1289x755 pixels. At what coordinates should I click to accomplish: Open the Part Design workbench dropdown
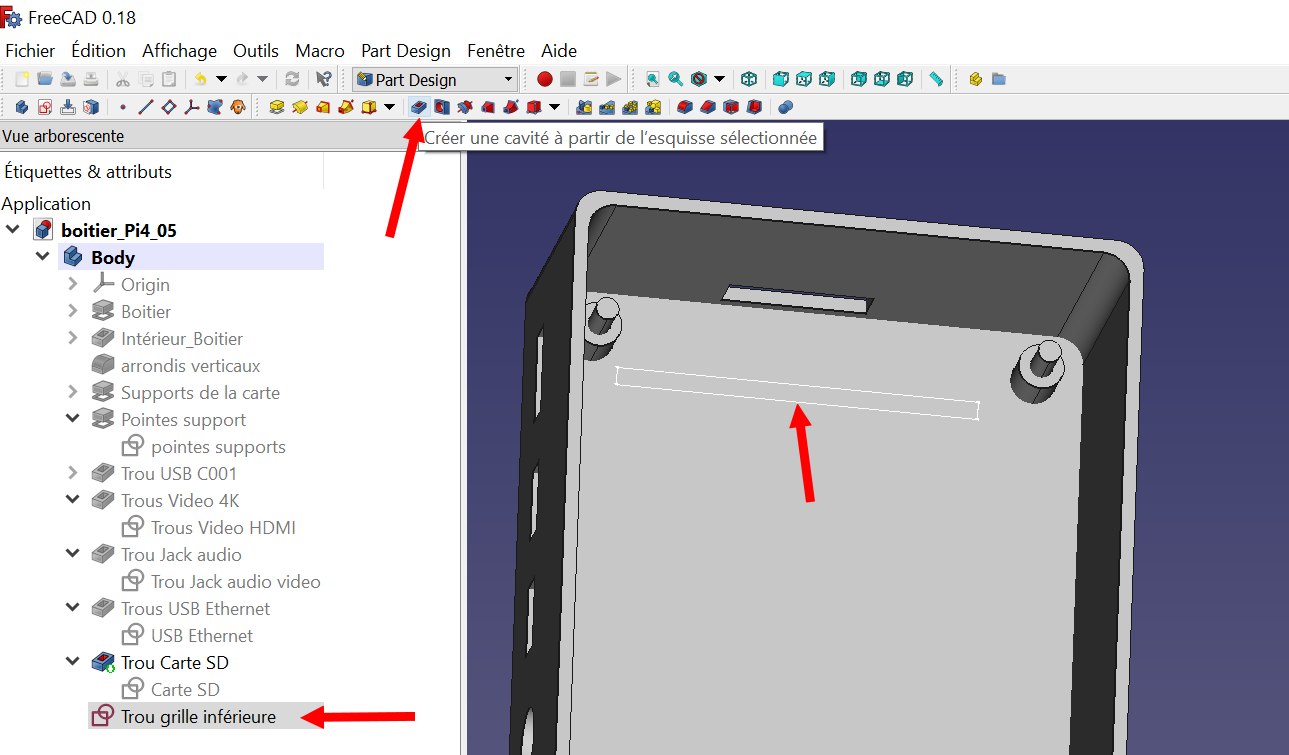(434, 79)
